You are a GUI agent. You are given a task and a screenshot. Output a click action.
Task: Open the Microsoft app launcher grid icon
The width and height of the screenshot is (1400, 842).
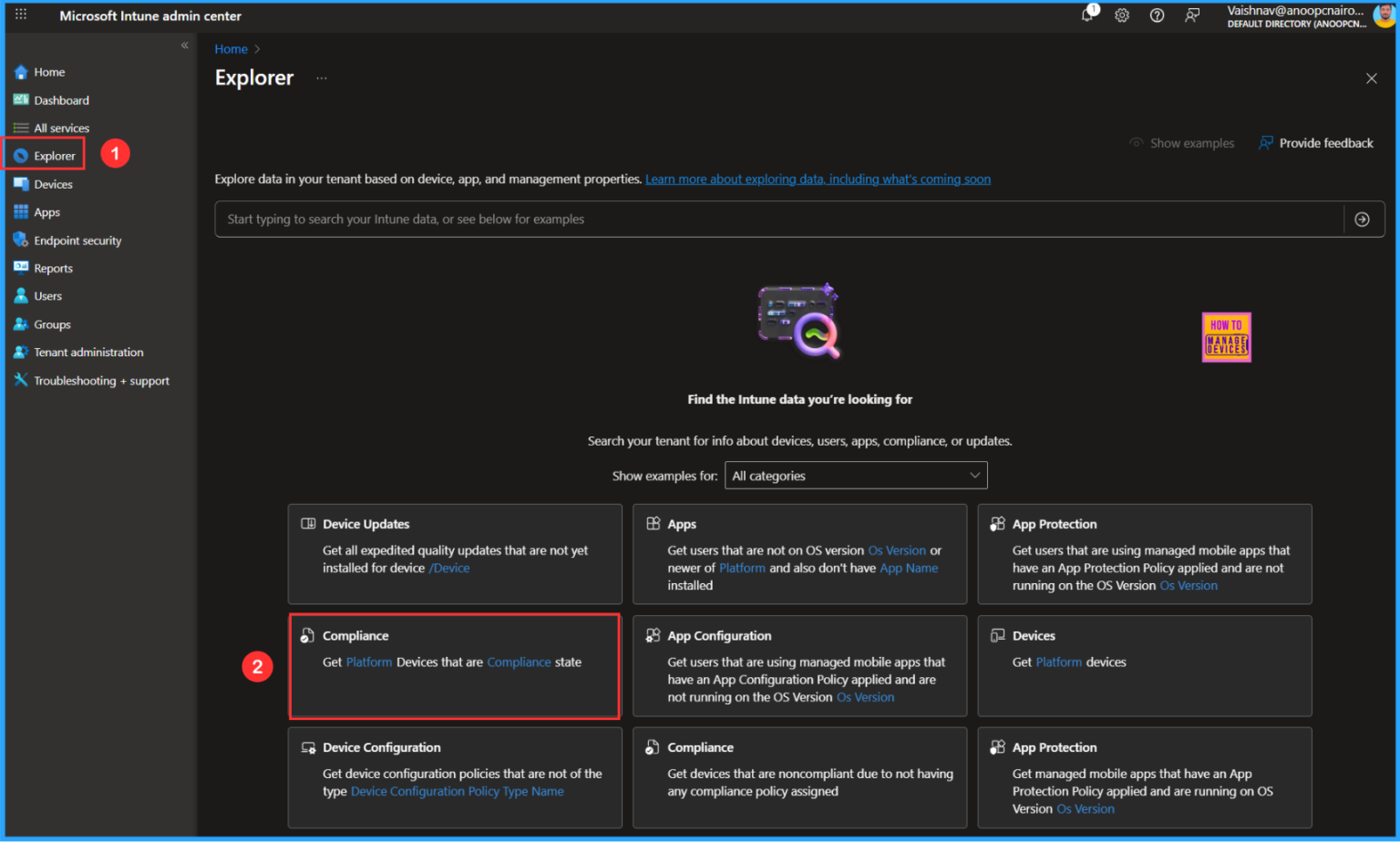20,15
